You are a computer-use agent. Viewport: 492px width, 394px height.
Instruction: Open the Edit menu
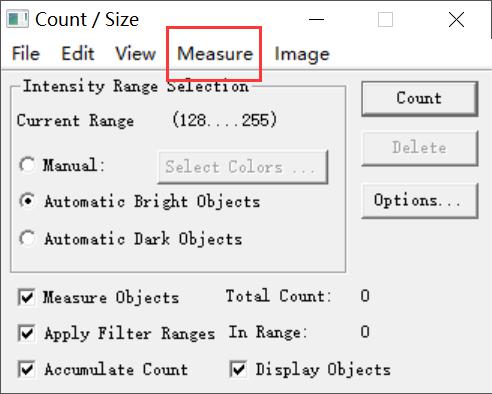[78, 54]
